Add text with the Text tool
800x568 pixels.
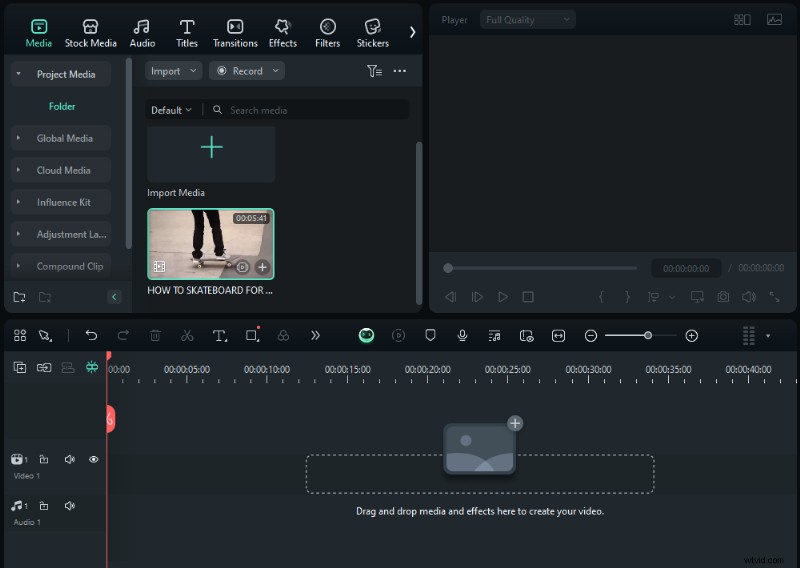(x=219, y=335)
